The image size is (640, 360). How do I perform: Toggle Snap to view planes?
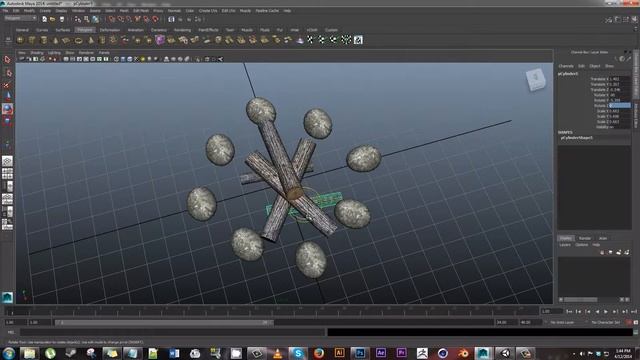pyautogui.click(x=147, y=19)
